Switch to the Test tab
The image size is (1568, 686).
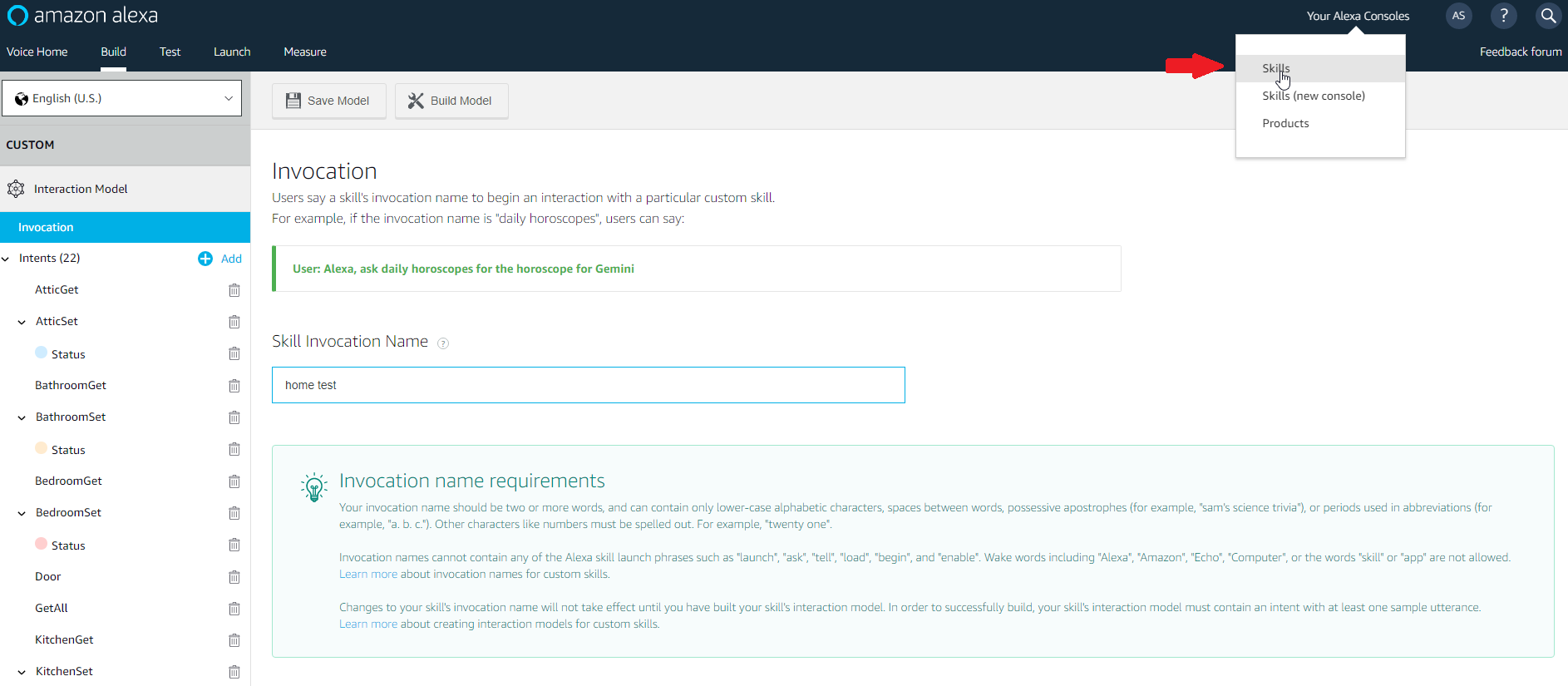(170, 52)
